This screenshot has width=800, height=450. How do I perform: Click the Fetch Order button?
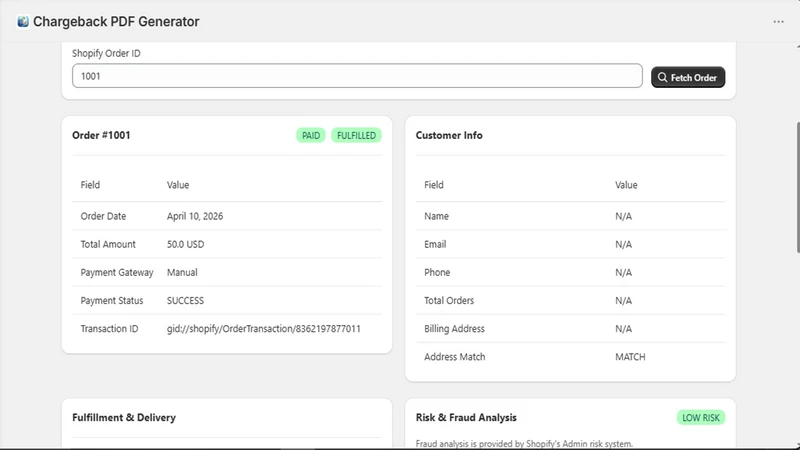[688, 77]
